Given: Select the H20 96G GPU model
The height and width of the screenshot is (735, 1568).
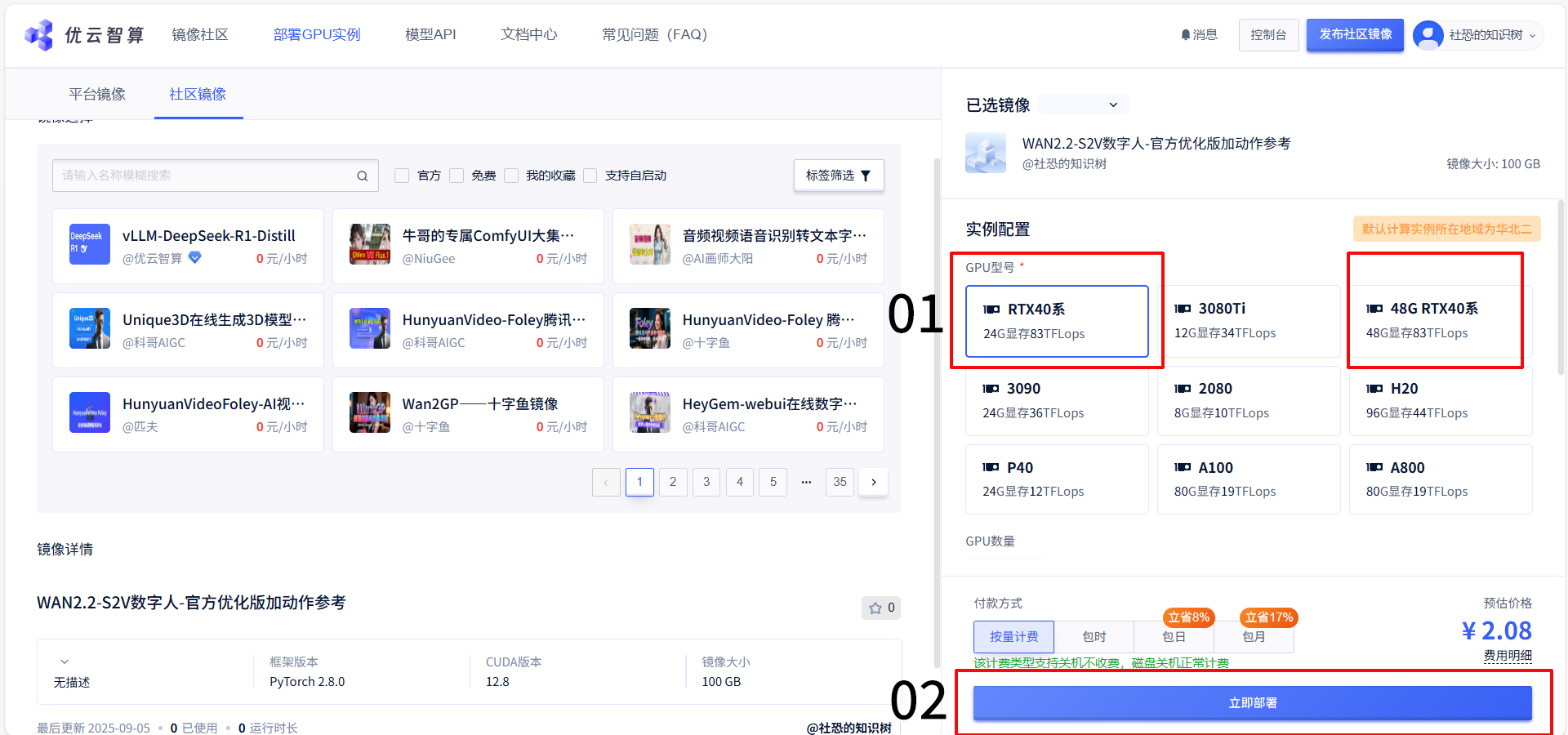Looking at the screenshot, I should (1441, 400).
